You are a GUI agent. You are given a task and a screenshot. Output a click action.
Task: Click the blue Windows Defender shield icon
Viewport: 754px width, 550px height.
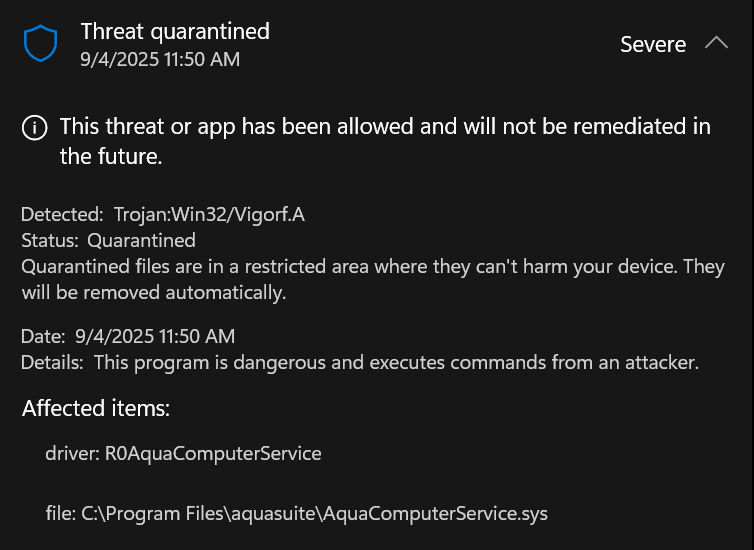click(x=41, y=43)
